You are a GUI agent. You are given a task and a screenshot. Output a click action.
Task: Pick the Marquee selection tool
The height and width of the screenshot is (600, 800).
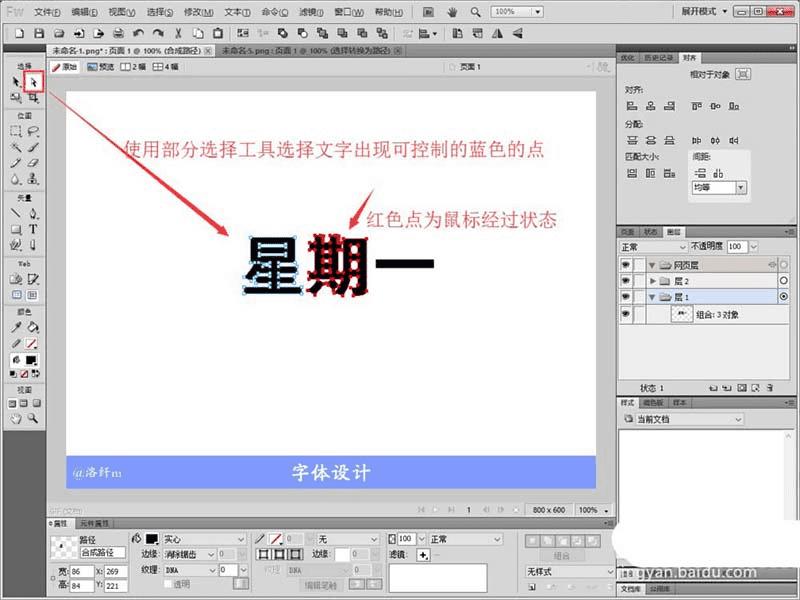pos(16,131)
